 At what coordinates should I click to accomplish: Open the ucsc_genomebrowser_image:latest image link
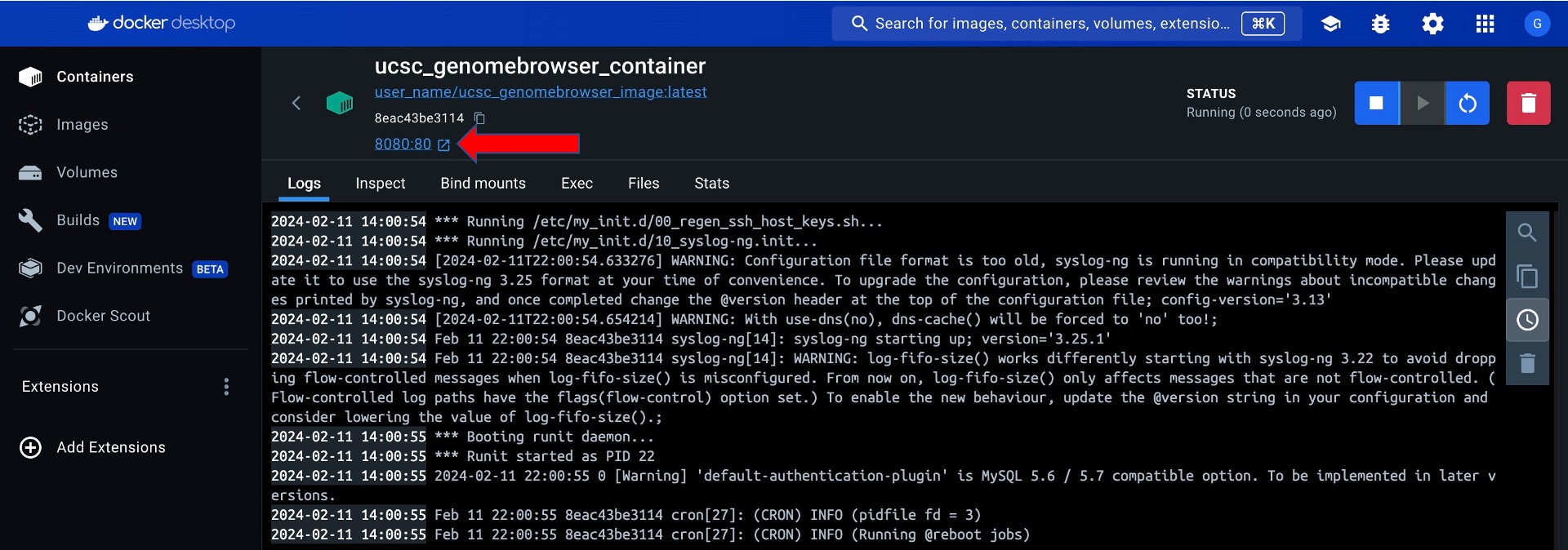click(x=541, y=92)
